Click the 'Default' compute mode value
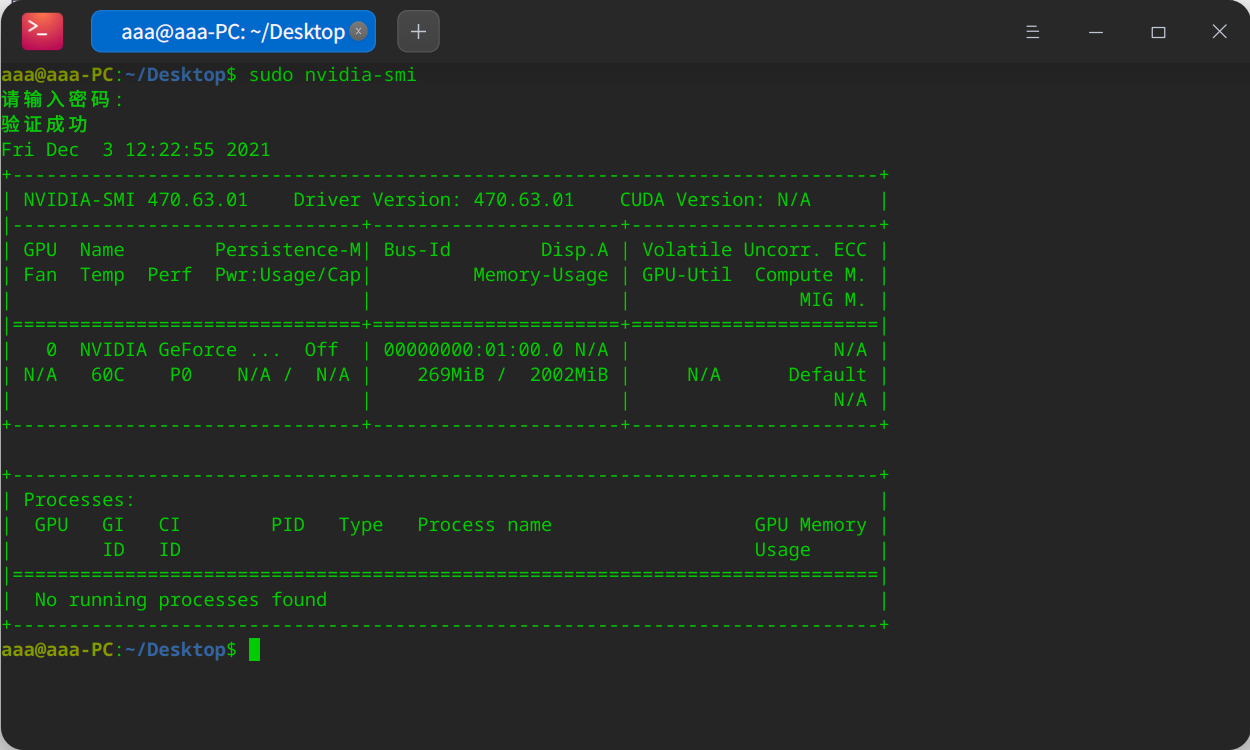The width and height of the screenshot is (1250, 750). click(x=828, y=375)
